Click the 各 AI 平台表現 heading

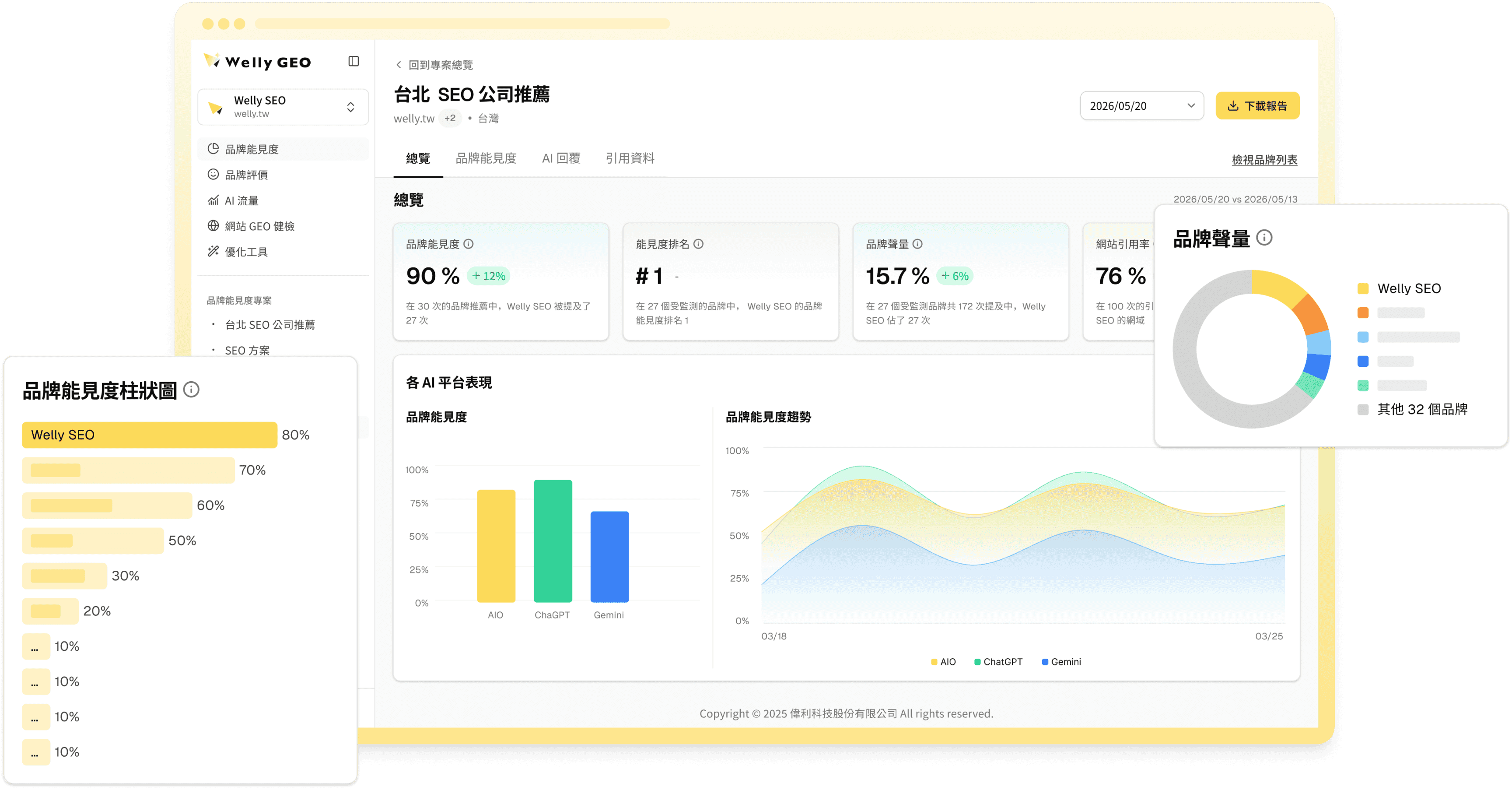[x=449, y=383]
